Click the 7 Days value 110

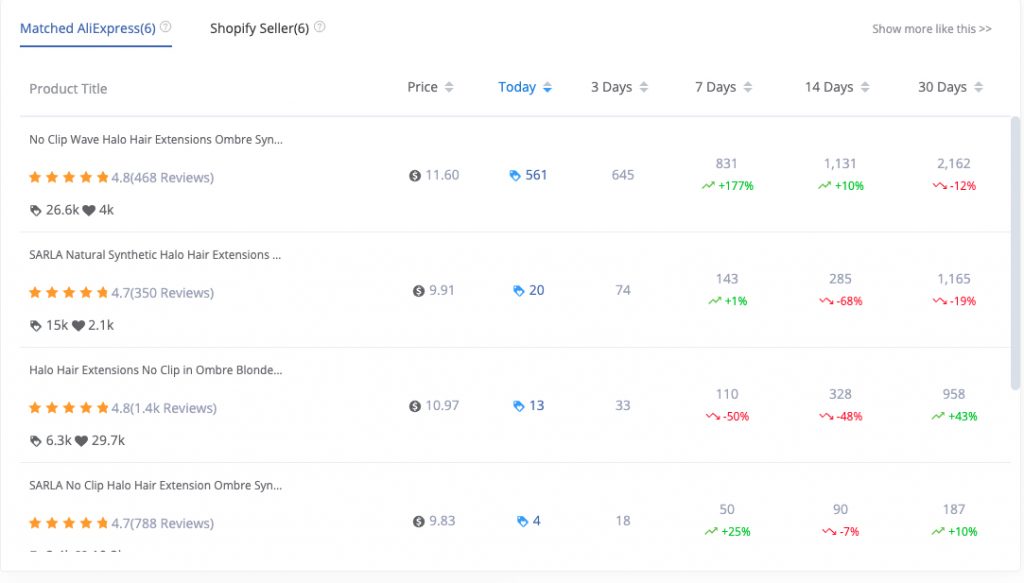point(727,394)
